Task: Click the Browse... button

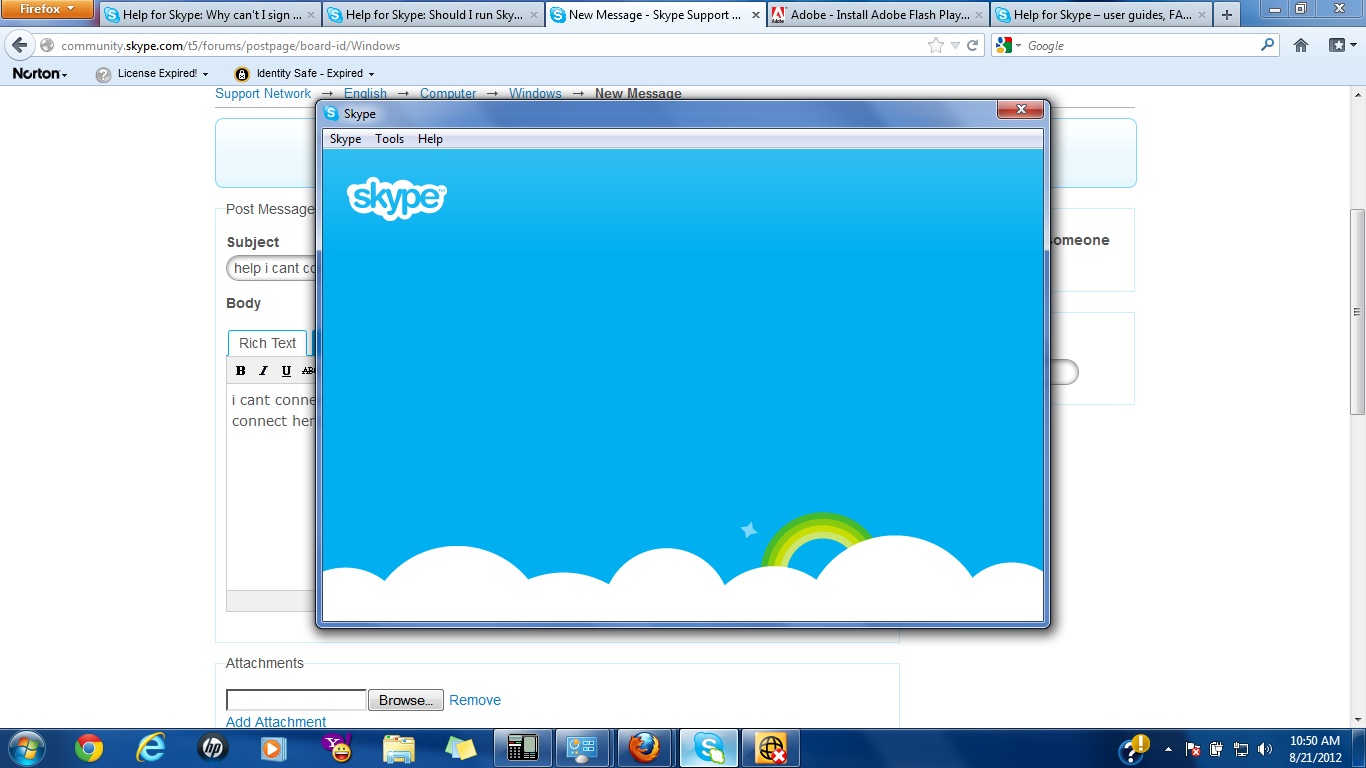Action: 405,700
